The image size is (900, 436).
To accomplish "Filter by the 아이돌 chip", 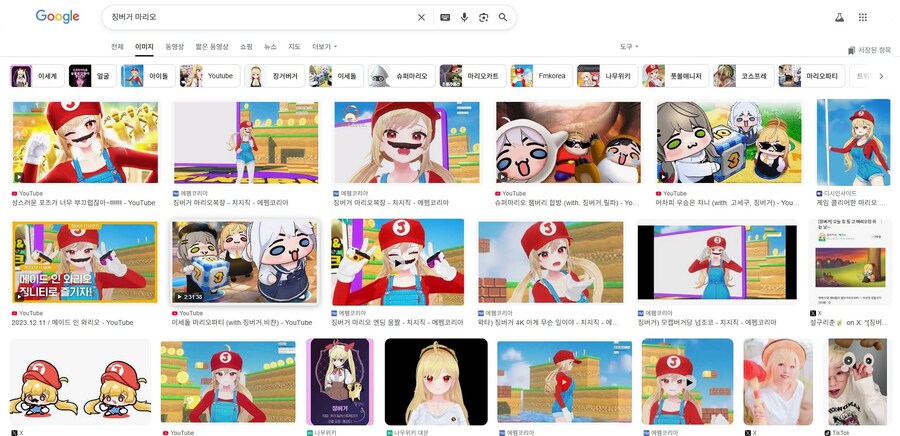I will tap(148, 76).
